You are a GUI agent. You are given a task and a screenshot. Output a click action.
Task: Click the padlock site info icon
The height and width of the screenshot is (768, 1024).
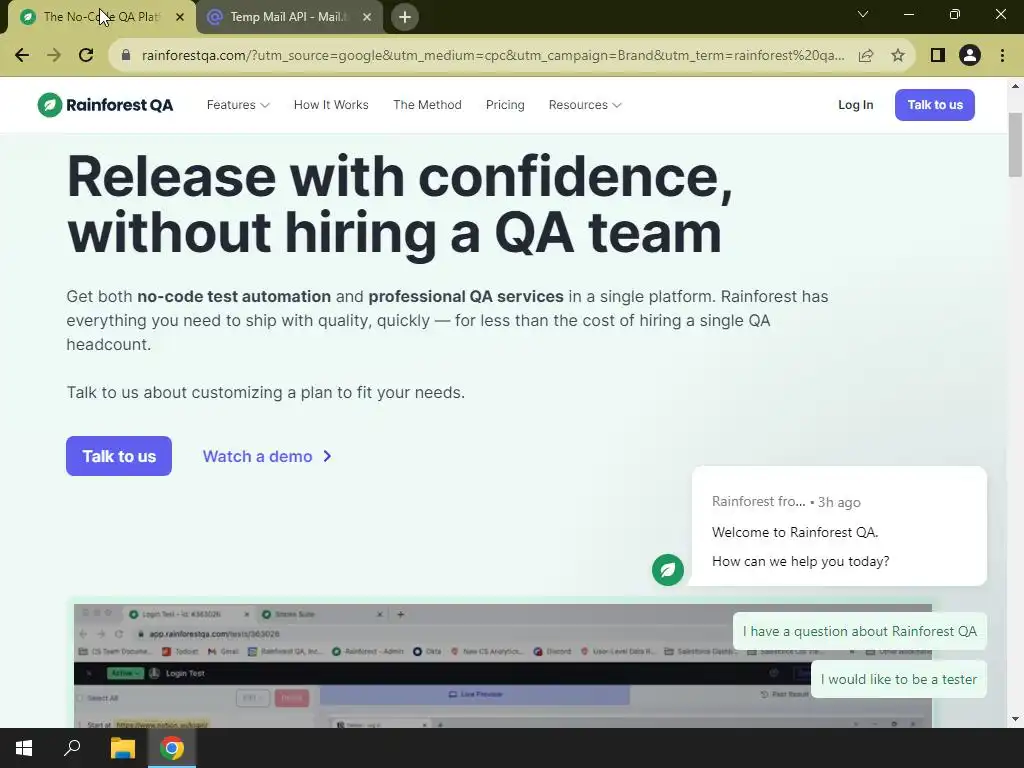(126, 55)
